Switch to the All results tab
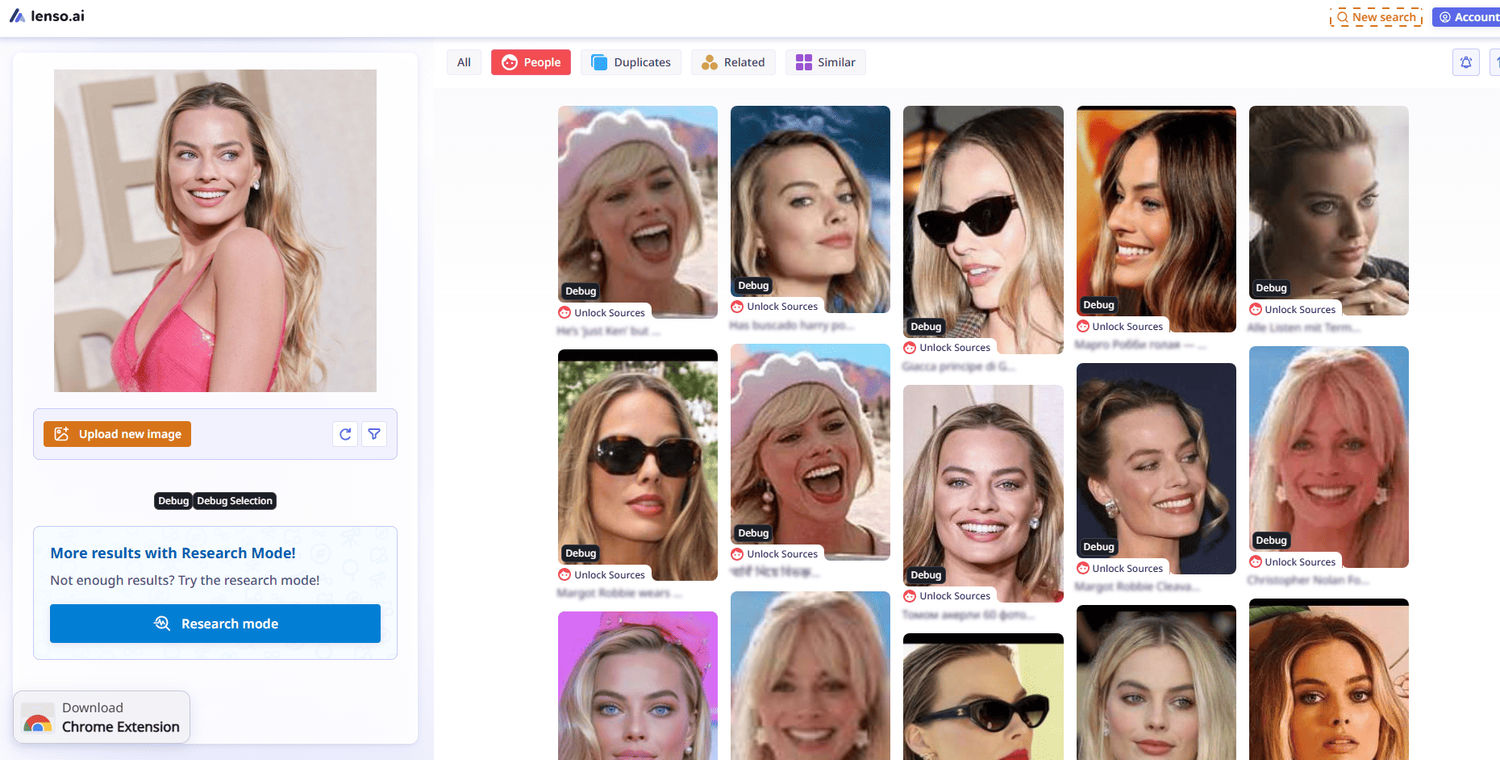The width and height of the screenshot is (1500, 760). click(463, 61)
